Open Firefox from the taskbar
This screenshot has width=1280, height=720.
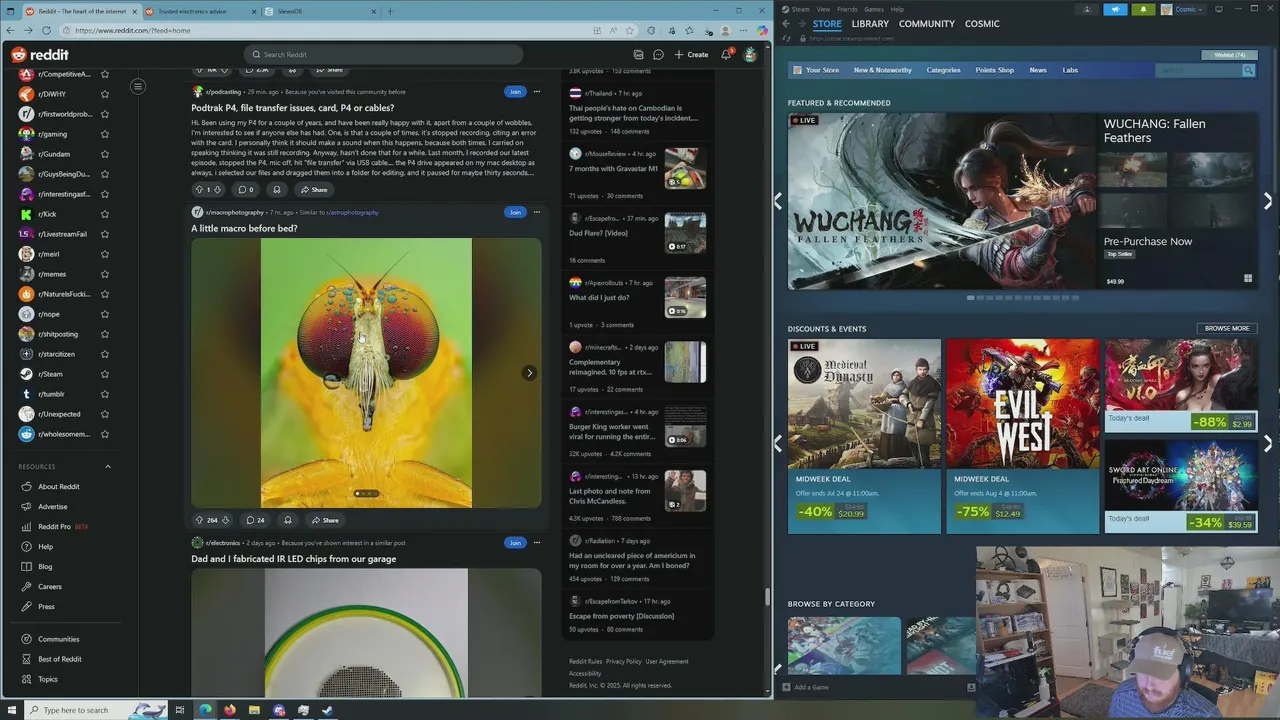(x=230, y=710)
